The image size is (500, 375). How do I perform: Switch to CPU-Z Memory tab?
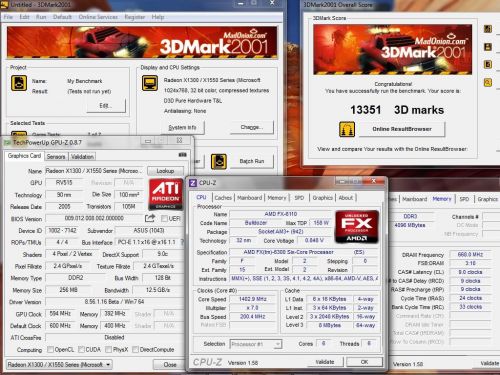point(277,198)
